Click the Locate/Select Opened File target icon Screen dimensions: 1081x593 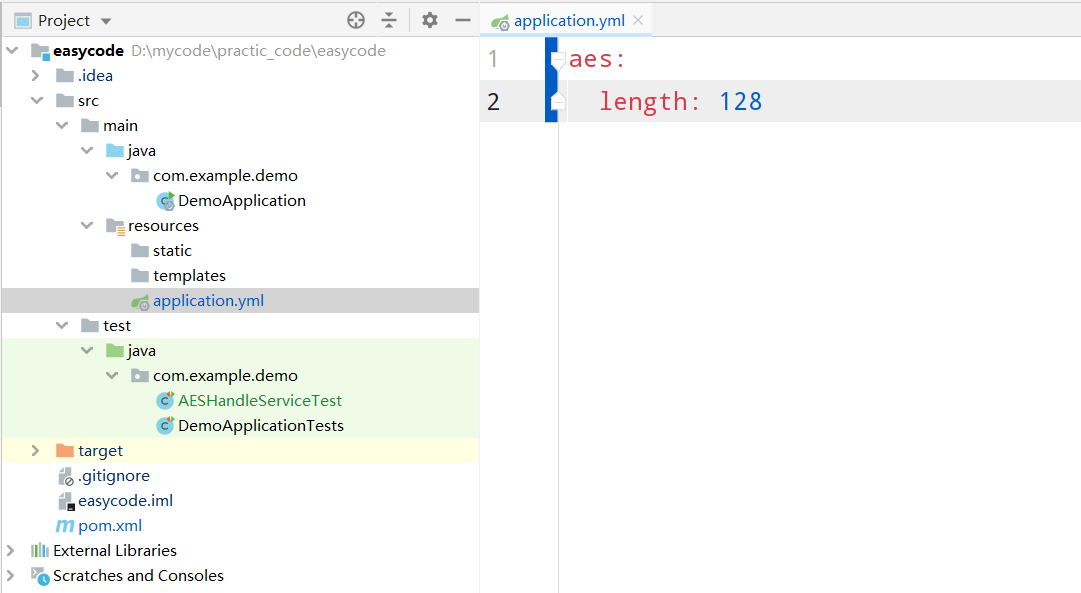click(x=356, y=20)
